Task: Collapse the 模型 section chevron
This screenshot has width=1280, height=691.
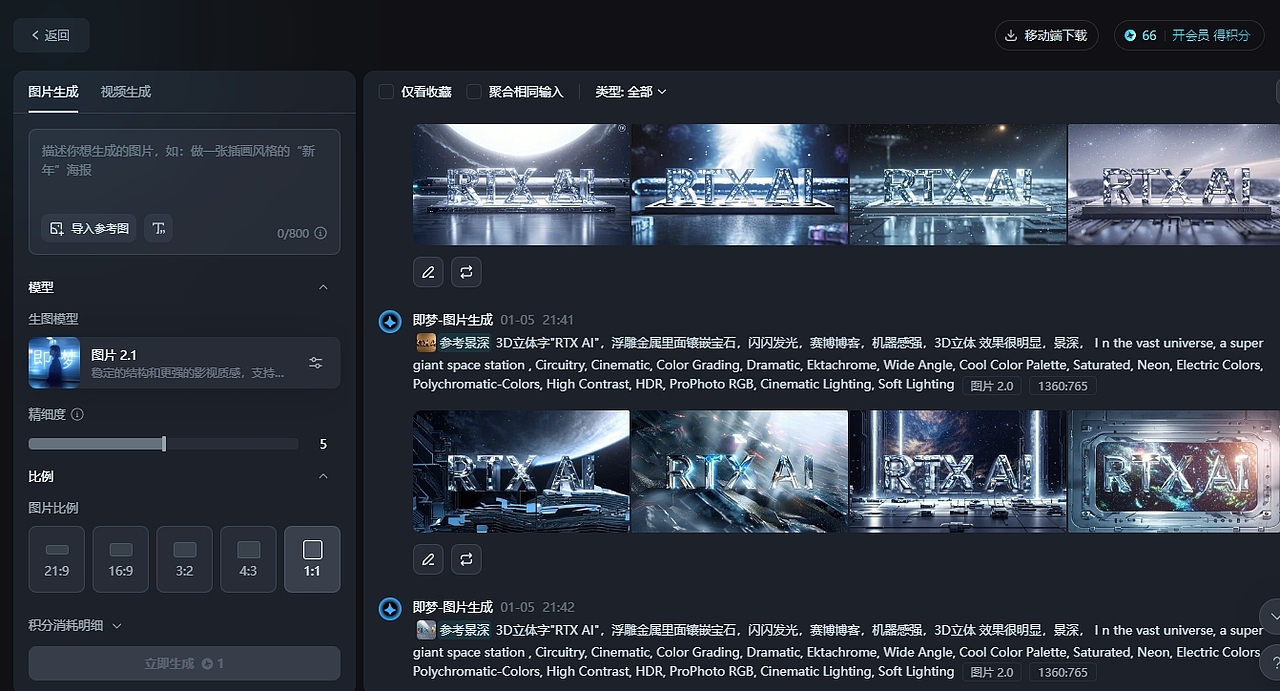Action: click(323, 287)
